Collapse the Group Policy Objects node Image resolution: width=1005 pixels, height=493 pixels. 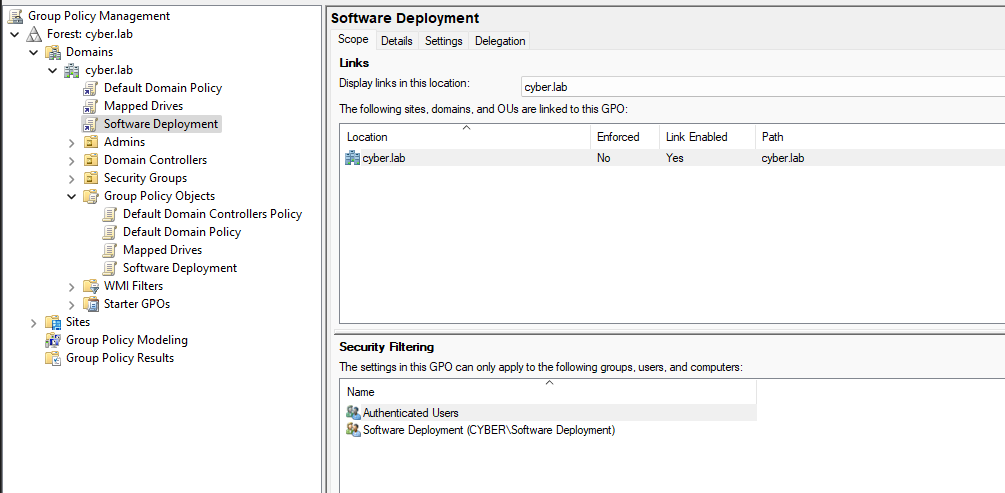point(71,196)
